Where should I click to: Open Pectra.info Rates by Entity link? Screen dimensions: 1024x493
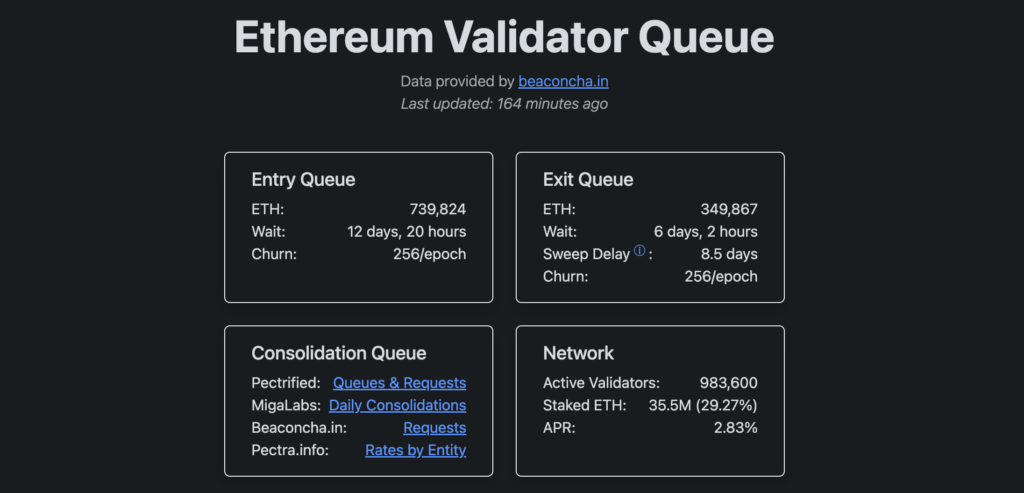click(415, 450)
